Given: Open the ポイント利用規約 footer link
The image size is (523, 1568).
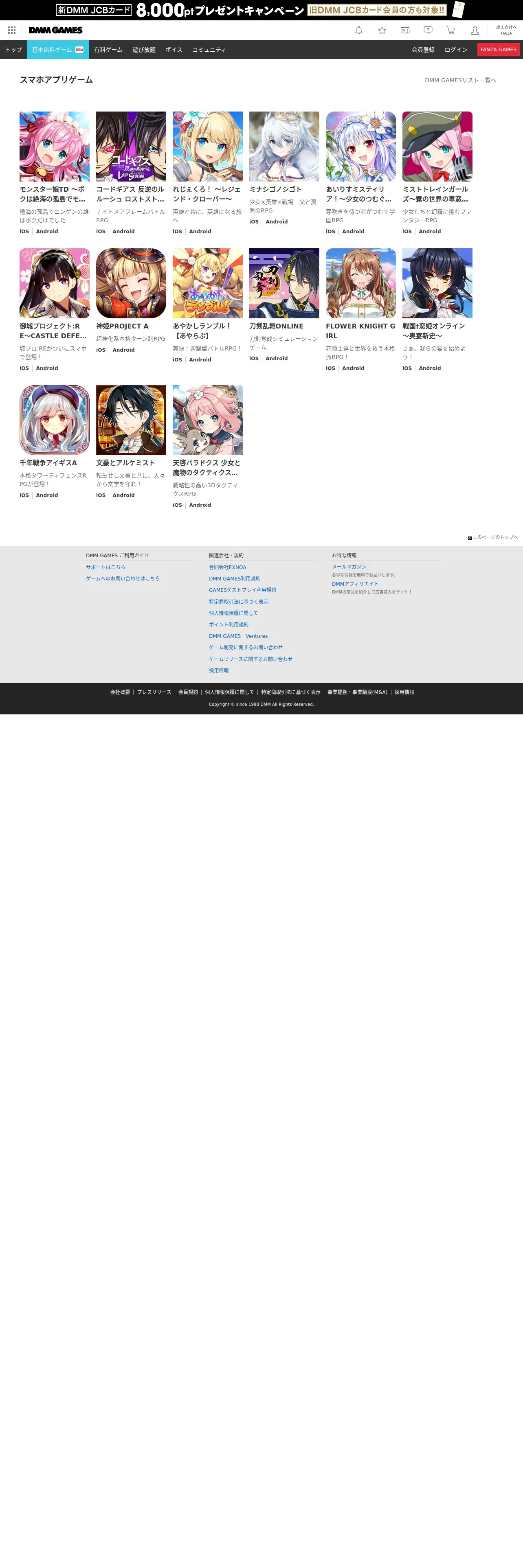Looking at the screenshot, I should point(229,624).
